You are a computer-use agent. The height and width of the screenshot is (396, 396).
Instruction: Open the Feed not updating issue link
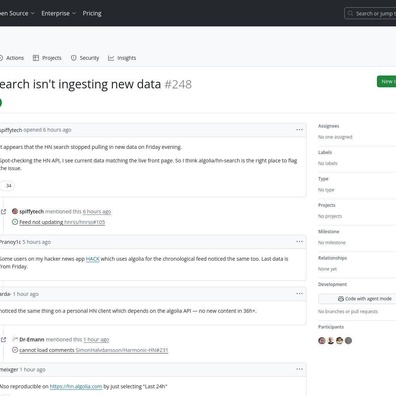click(62, 222)
